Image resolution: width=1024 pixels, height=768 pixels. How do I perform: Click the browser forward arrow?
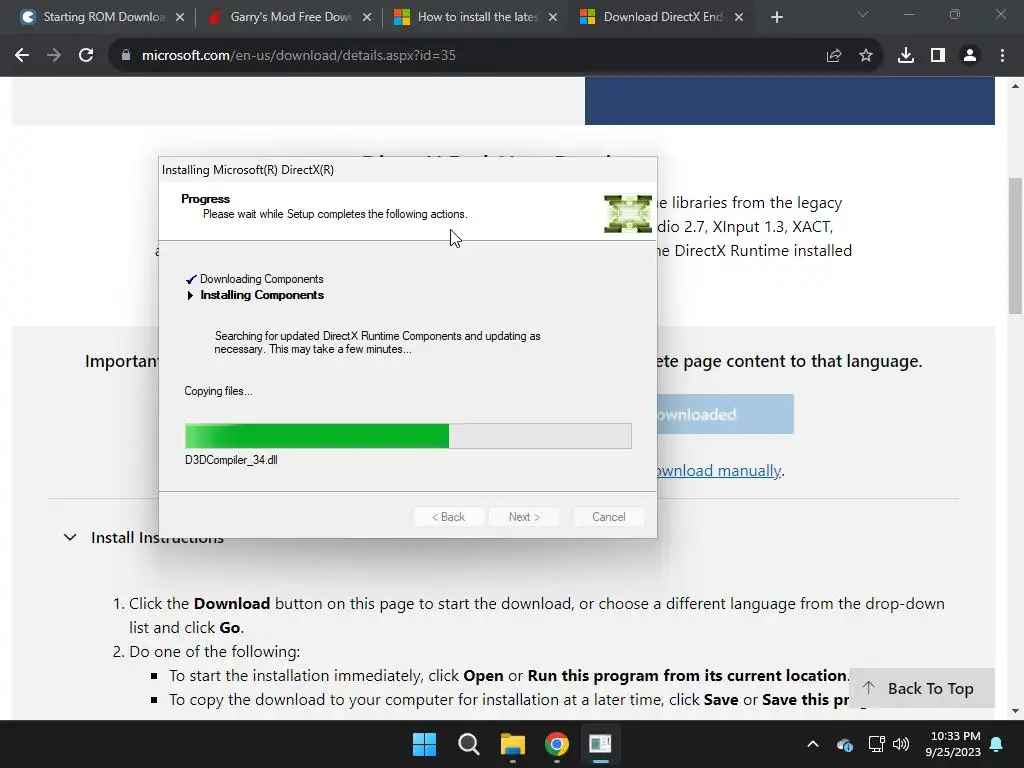click(x=54, y=56)
